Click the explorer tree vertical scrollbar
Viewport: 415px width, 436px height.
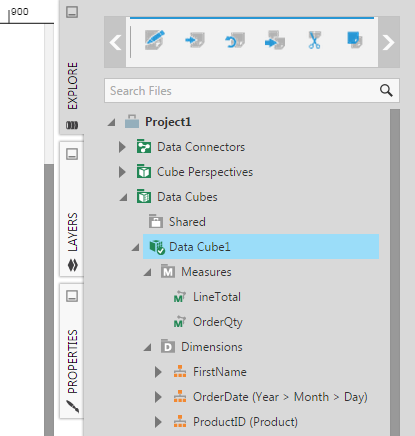pyautogui.click(x=395, y=272)
